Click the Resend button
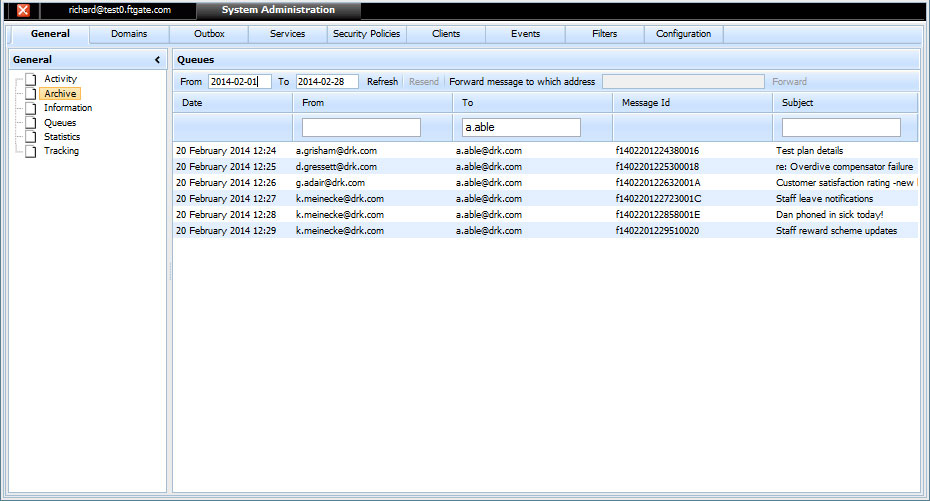 pyautogui.click(x=423, y=82)
